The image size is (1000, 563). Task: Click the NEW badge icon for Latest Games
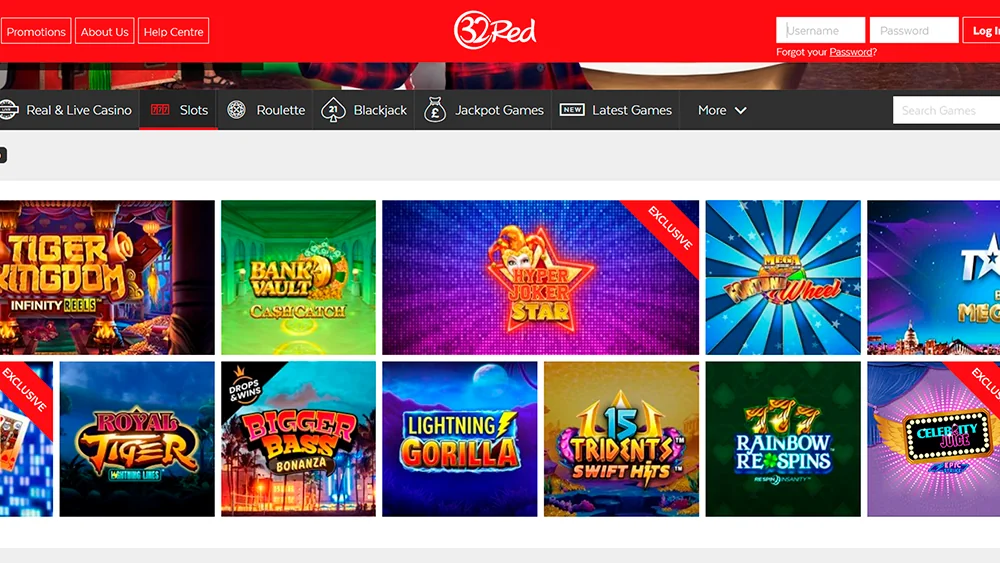(572, 110)
